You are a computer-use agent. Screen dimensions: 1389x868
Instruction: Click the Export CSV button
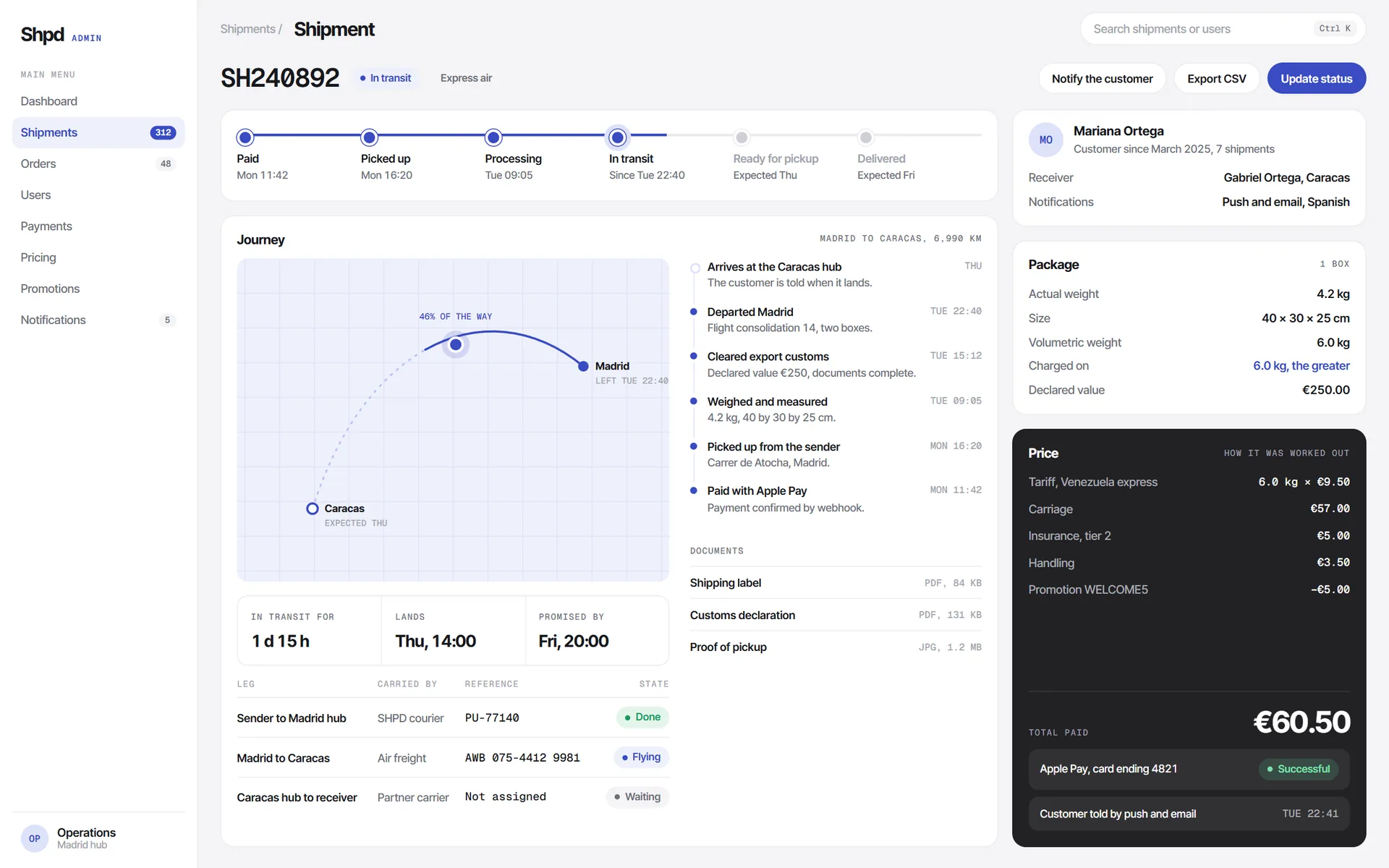(x=1216, y=78)
